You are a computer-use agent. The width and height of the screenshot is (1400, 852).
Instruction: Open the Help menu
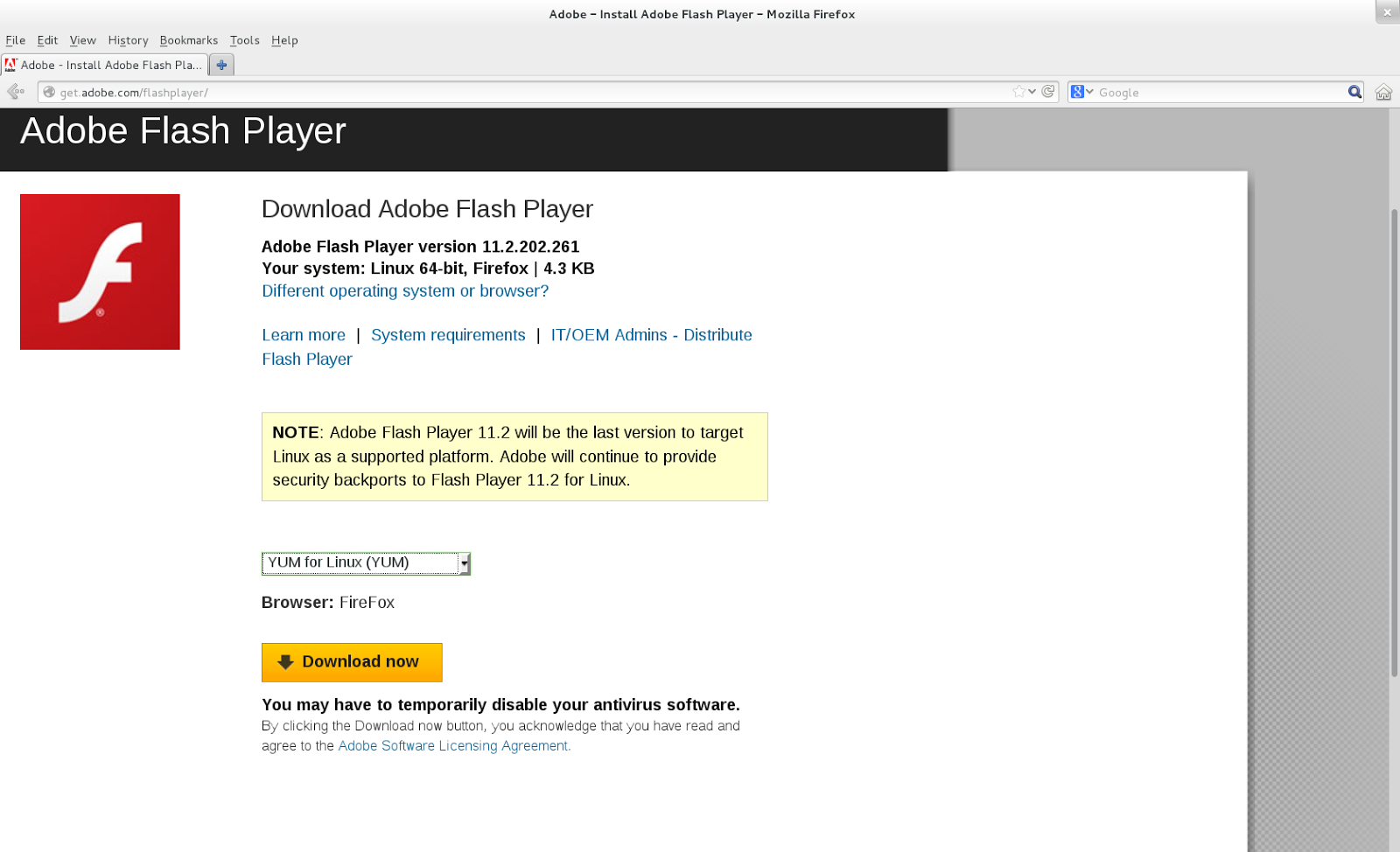(x=284, y=40)
